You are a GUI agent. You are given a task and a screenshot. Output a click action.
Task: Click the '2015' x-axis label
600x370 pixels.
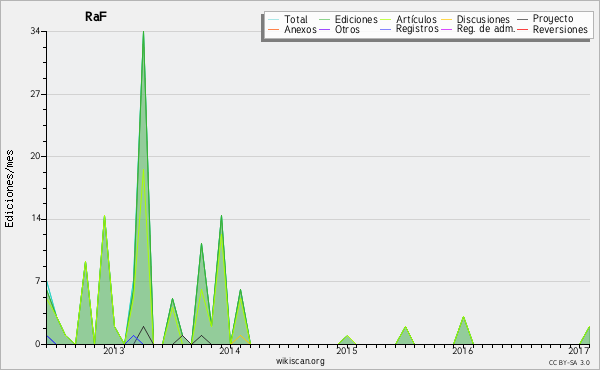(347, 351)
